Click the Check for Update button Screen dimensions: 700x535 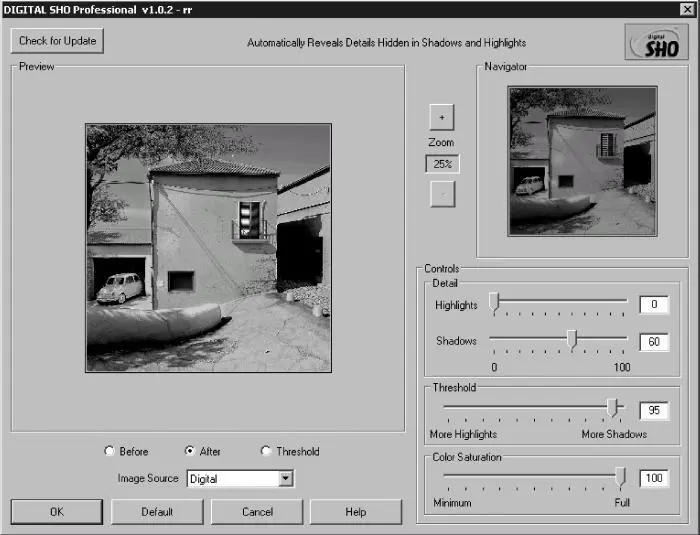point(57,41)
